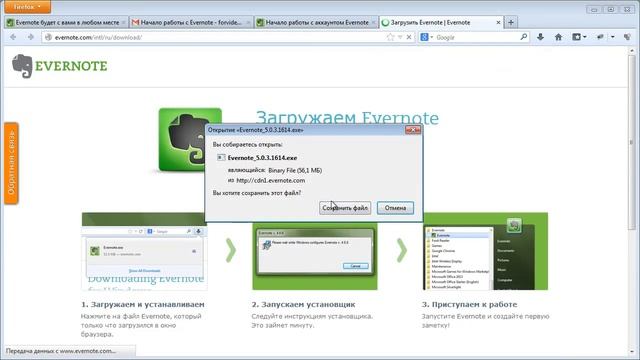Click the 'Загружаем Evernote' heading

pos(347,117)
